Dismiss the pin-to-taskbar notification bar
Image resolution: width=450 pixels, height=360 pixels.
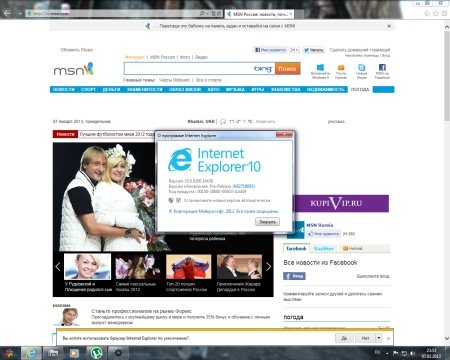[389, 26]
